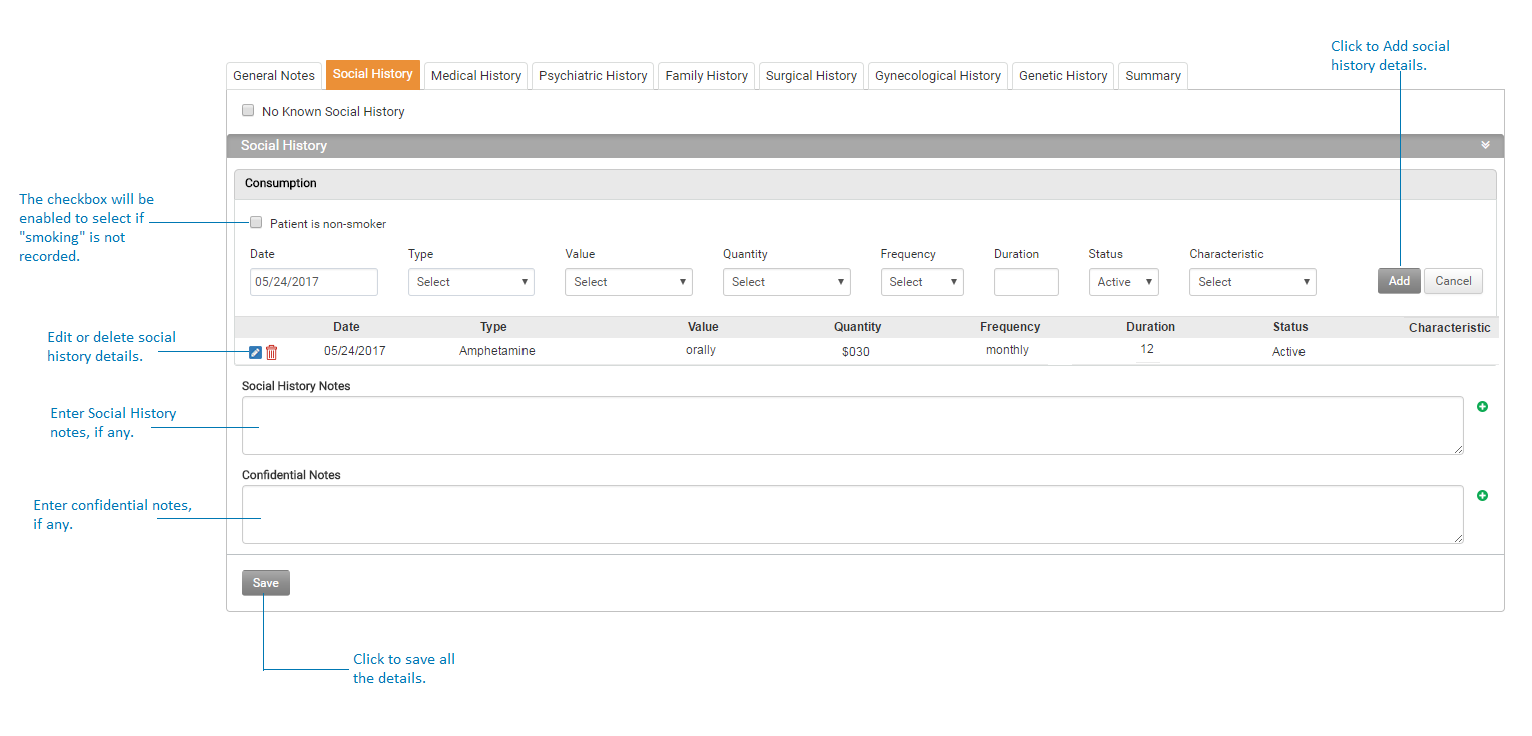
Task: Go to the Summary tab
Action: pos(1152,76)
